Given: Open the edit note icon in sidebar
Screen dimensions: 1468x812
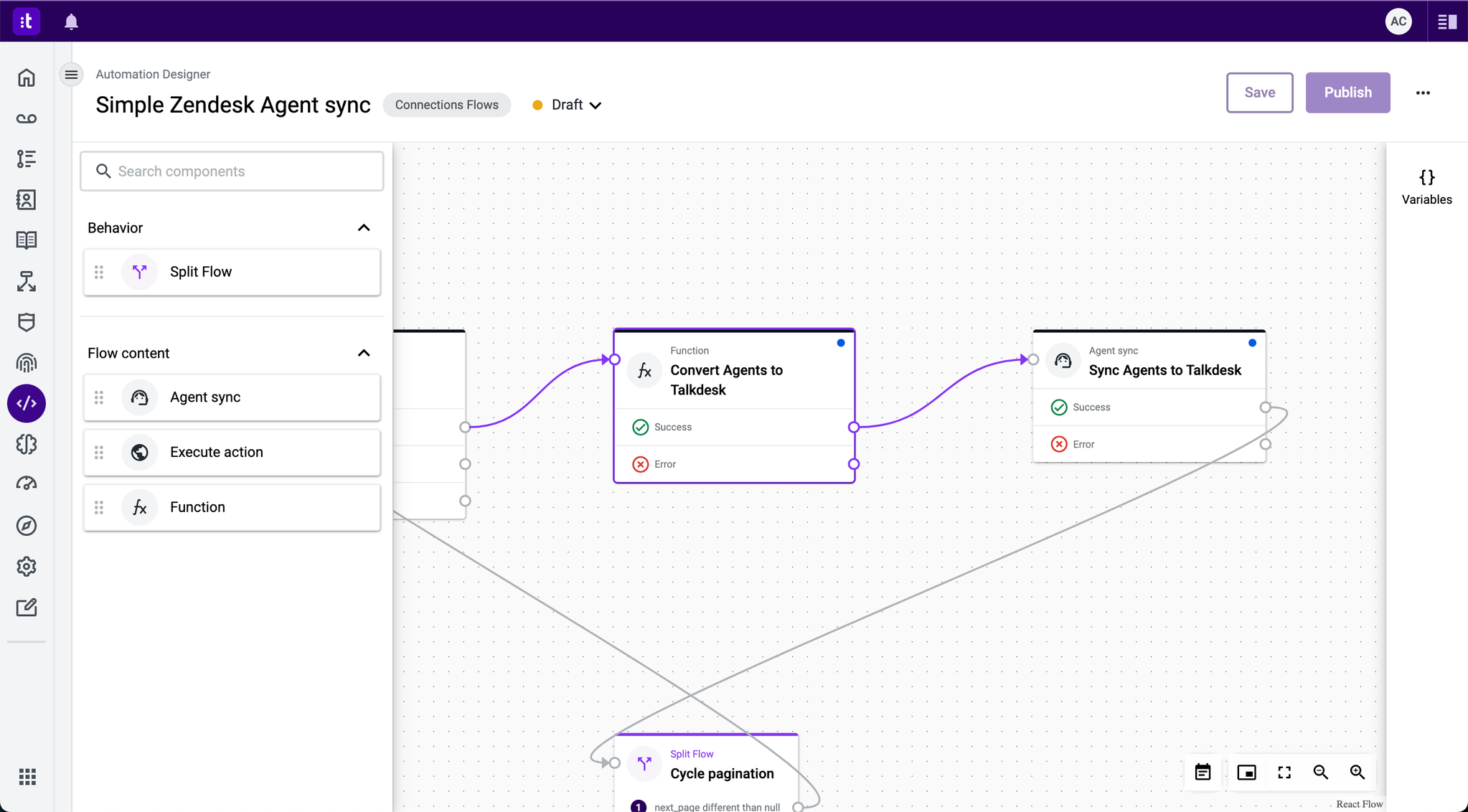Looking at the screenshot, I should click(27, 608).
